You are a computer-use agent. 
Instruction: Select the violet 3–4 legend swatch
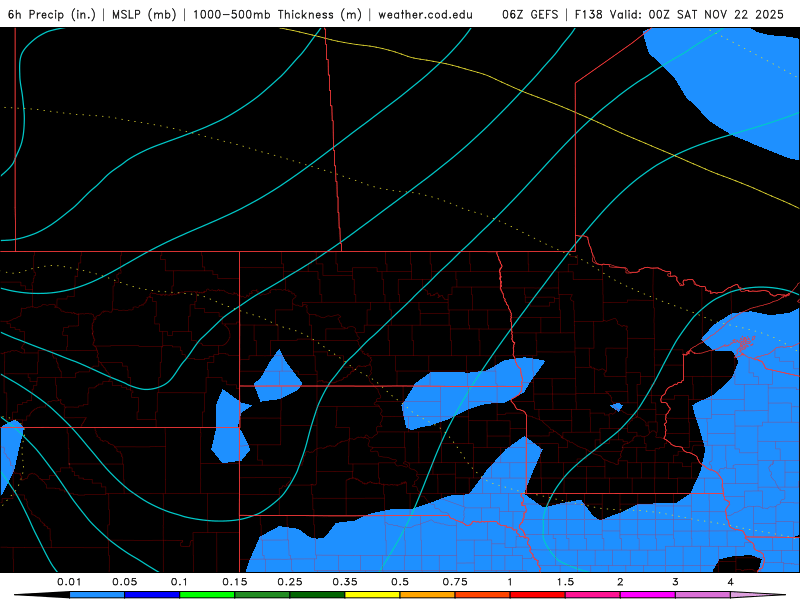pyautogui.click(x=703, y=595)
